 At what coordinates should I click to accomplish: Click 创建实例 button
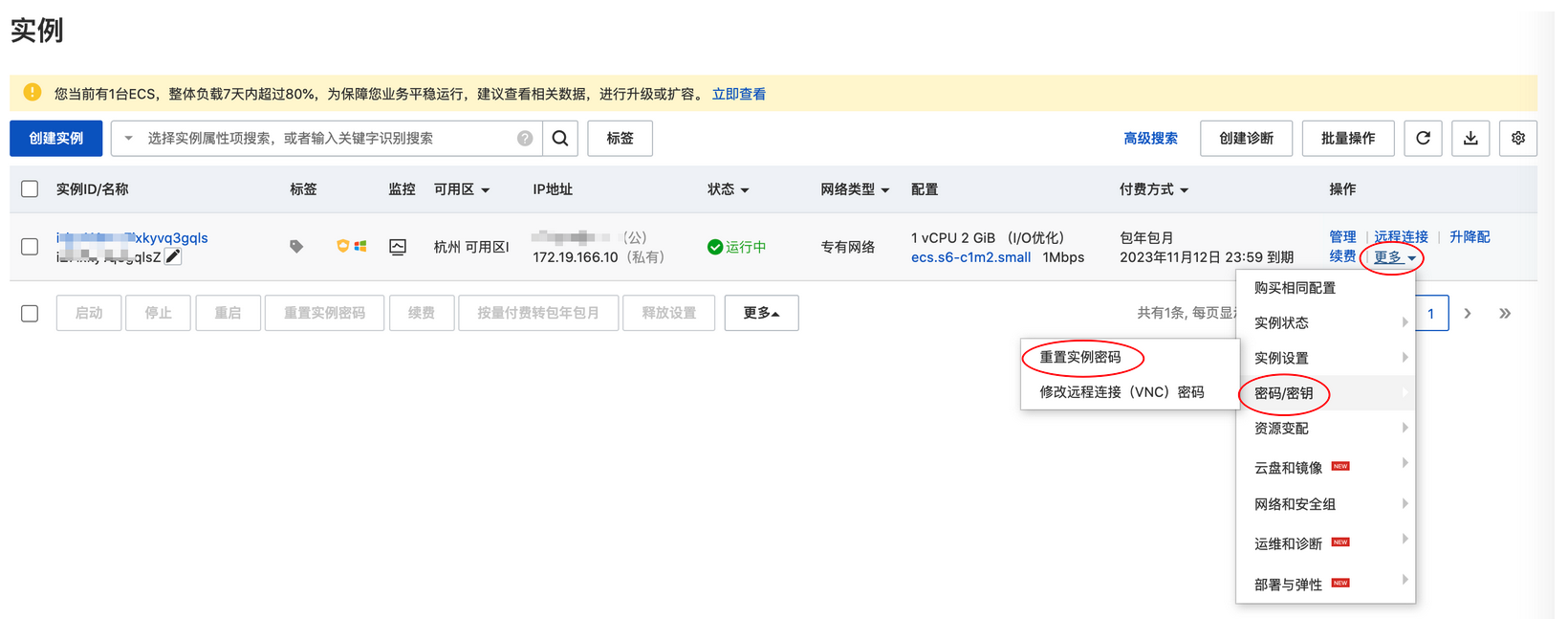(x=55, y=139)
